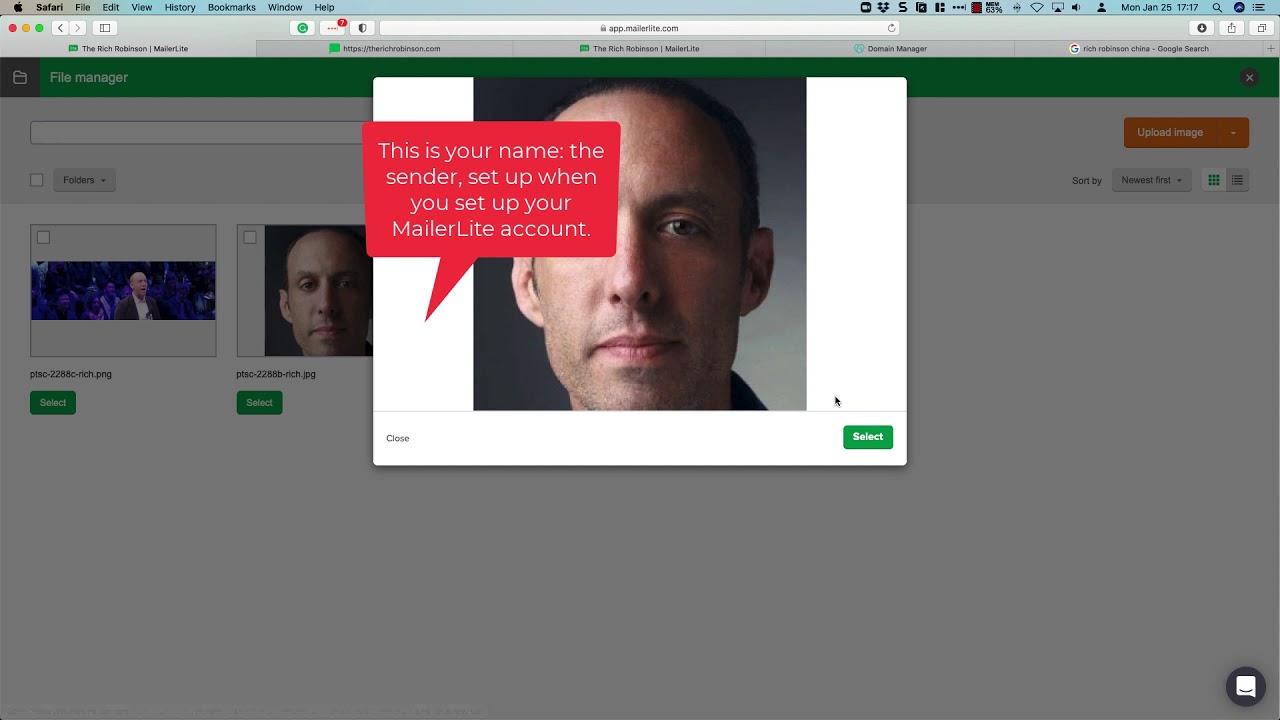Open the extension with red 7 badge
Screen dimensions: 1280x720
coord(333,28)
